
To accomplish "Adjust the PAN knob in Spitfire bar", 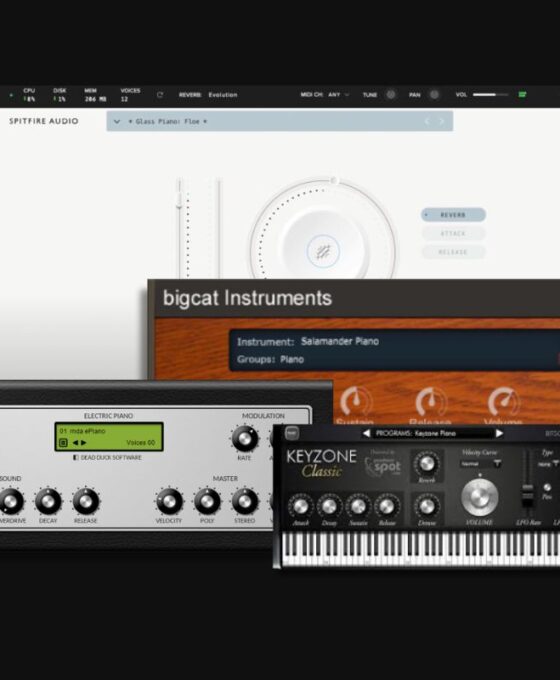I will point(434,94).
